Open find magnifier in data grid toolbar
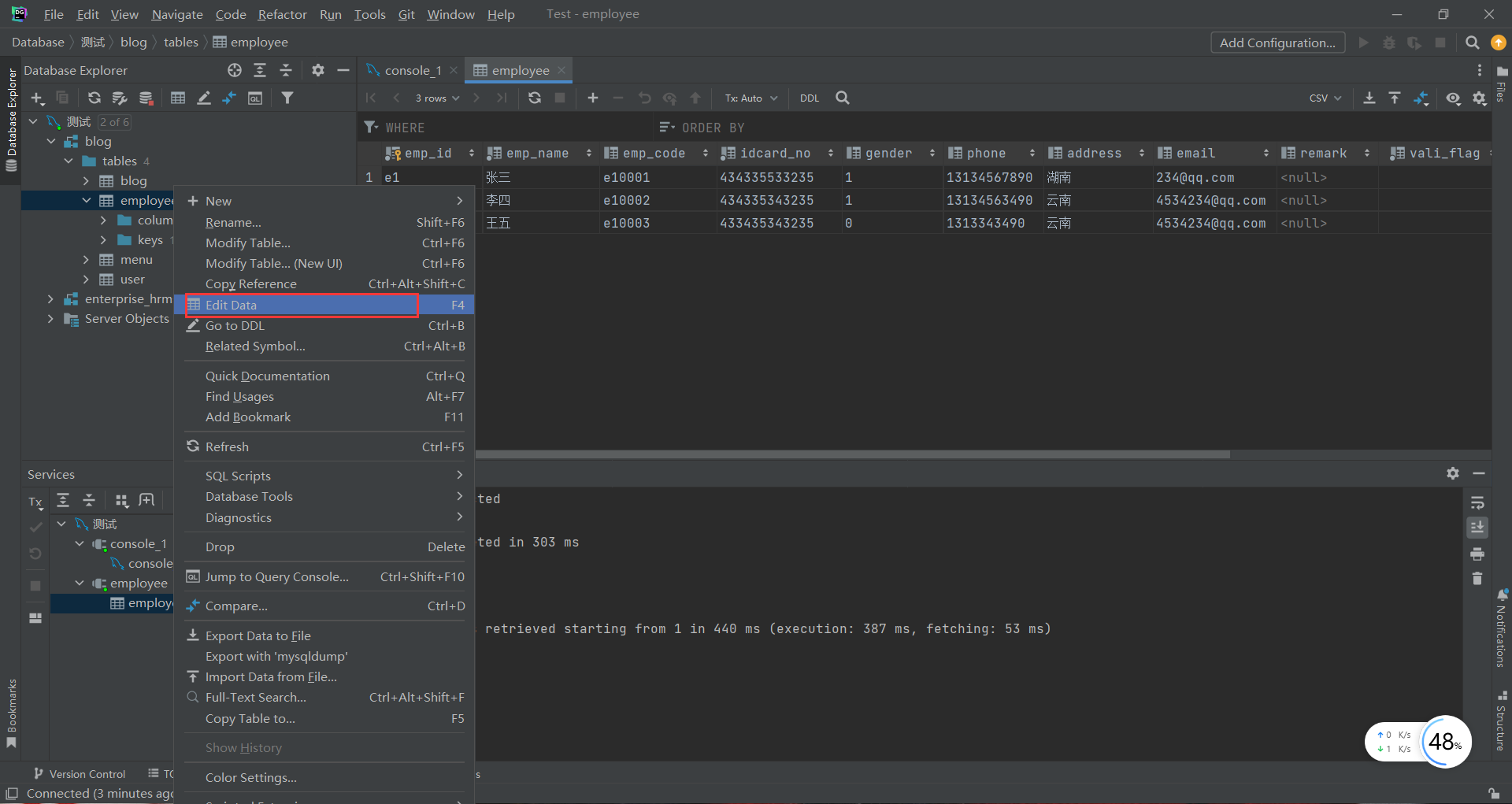The image size is (1512, 804). tap(843, 98)
